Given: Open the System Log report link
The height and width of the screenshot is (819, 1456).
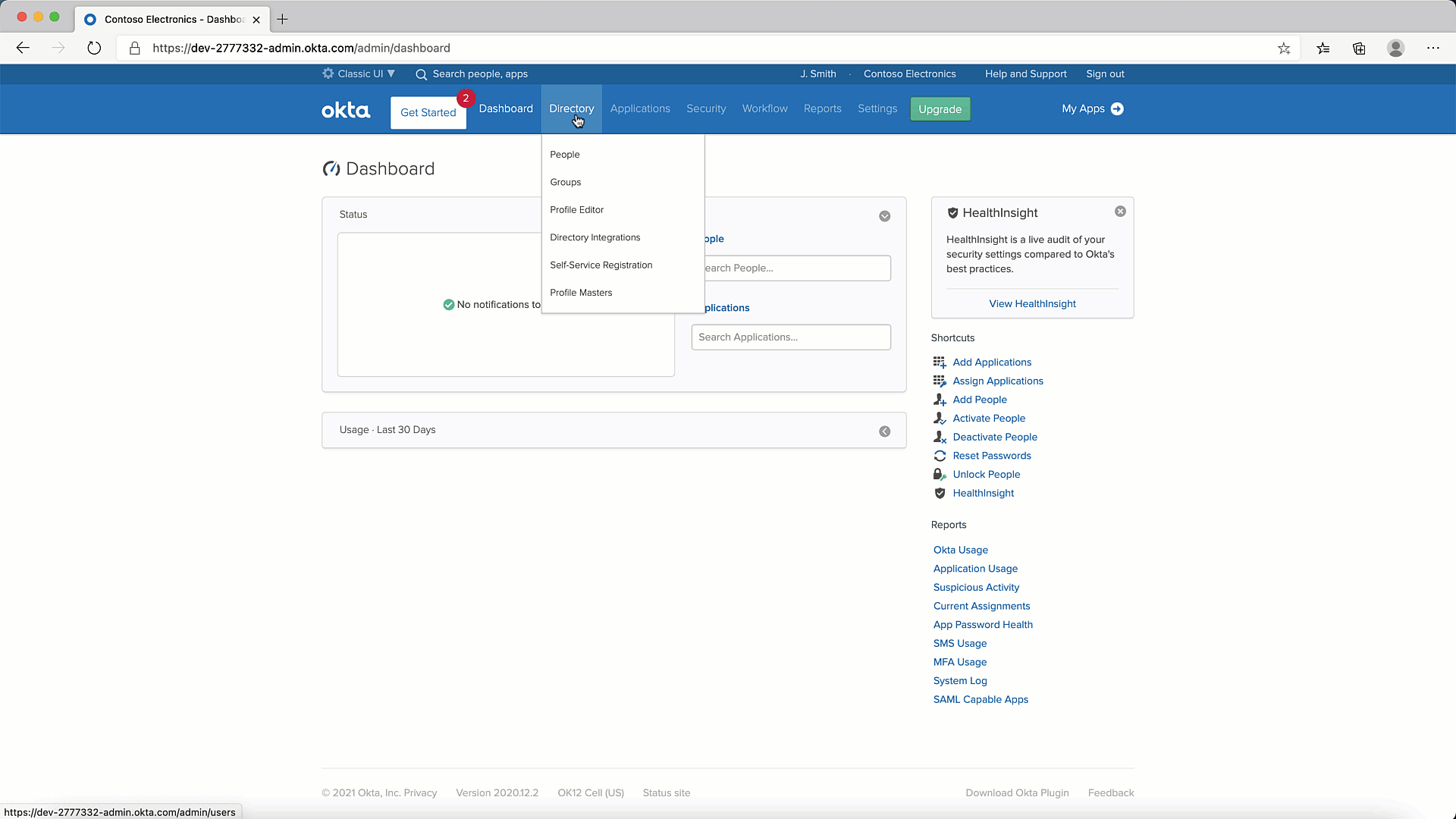Looking at the screenshot, I should pyautogui.click(x=960, y=681).
